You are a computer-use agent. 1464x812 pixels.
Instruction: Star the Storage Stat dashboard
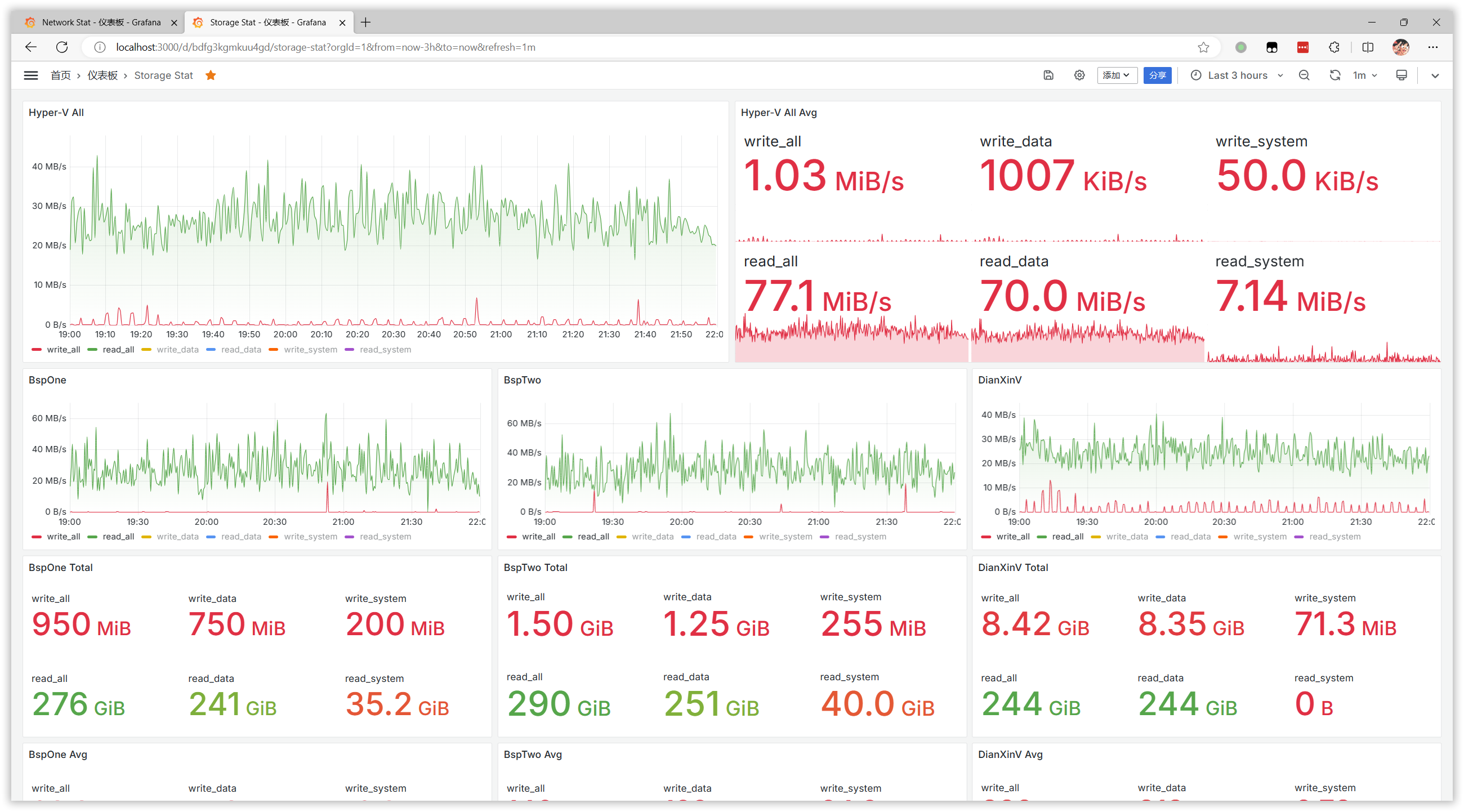[211, 75]
